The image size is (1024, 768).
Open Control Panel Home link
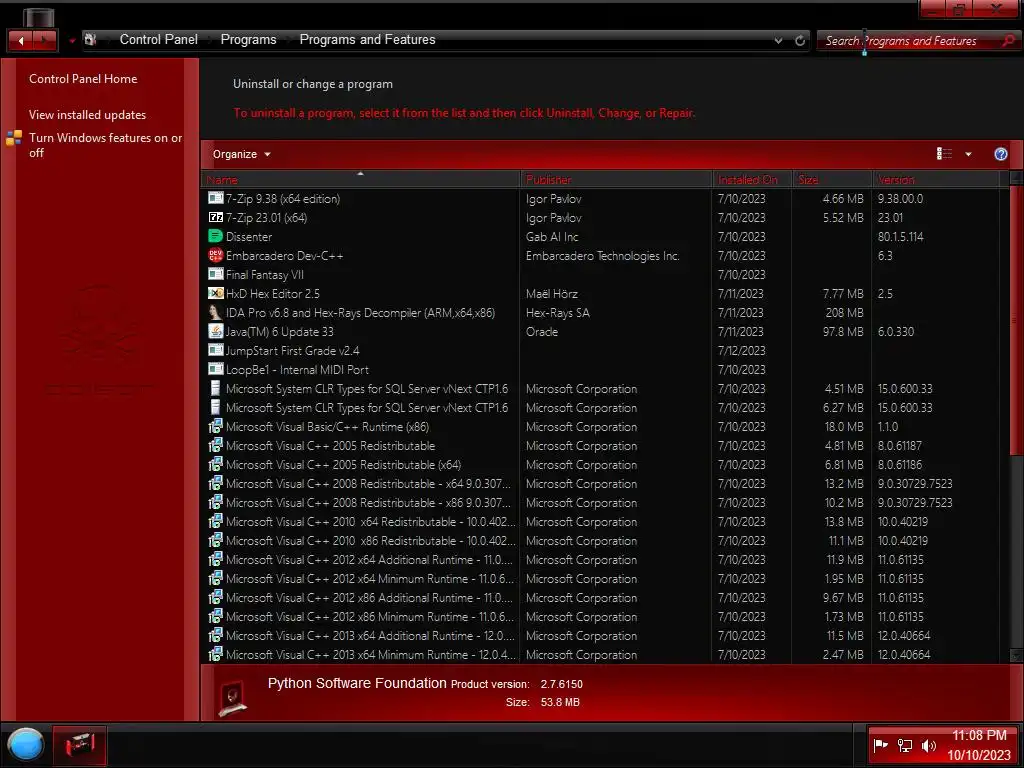pyautogui.click(x=83, y=78)
